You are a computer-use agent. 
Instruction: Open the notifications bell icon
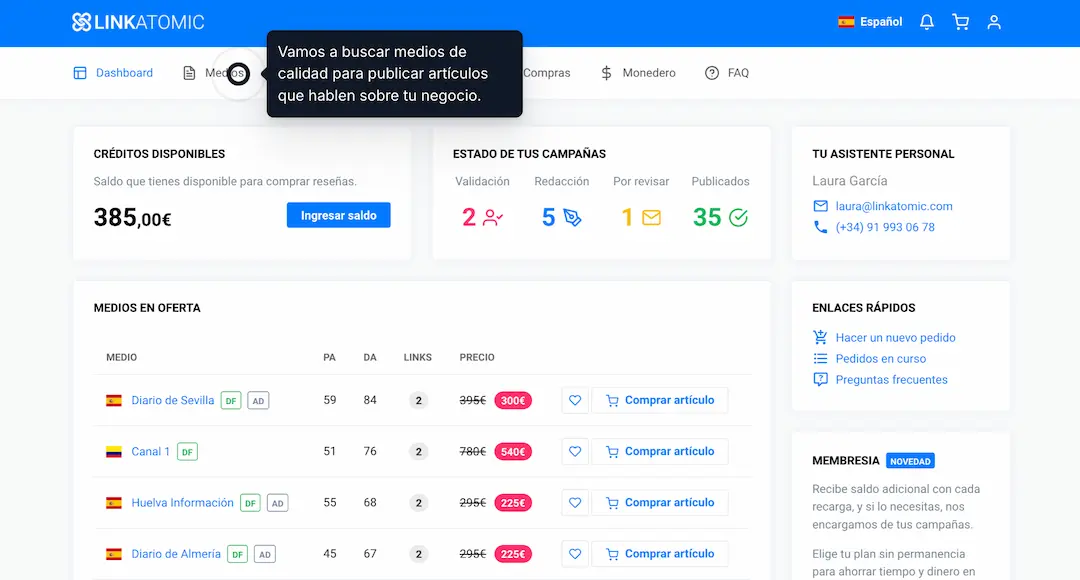click(x=927, y=22)
